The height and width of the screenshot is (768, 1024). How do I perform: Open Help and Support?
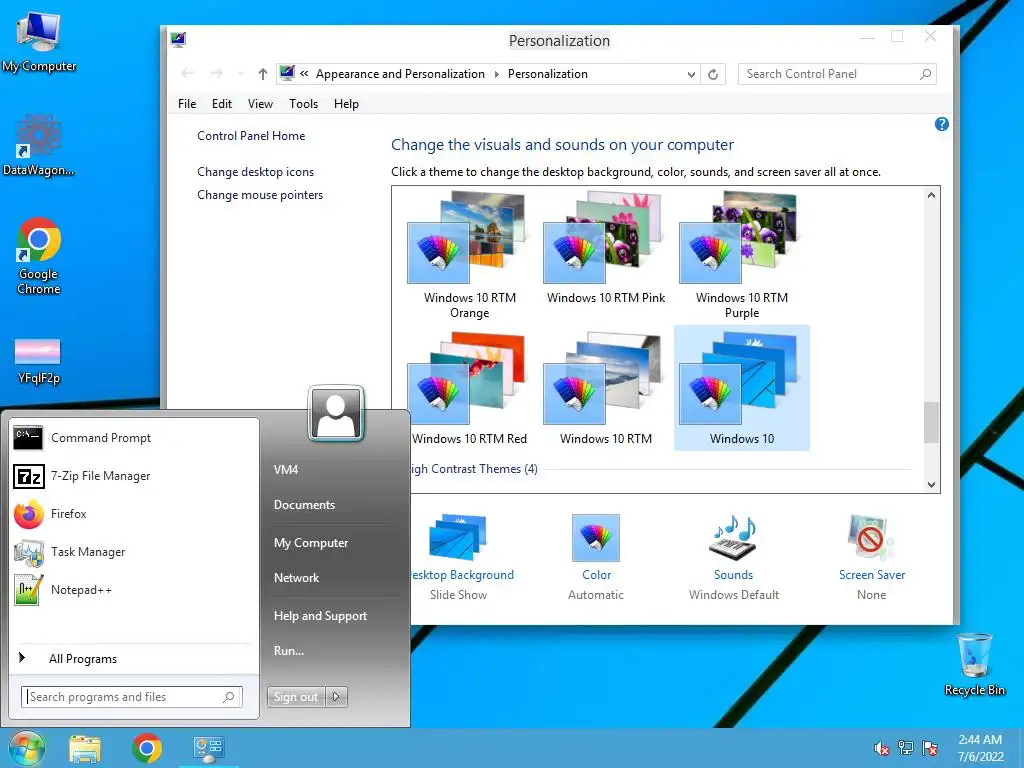coord(320,616)
